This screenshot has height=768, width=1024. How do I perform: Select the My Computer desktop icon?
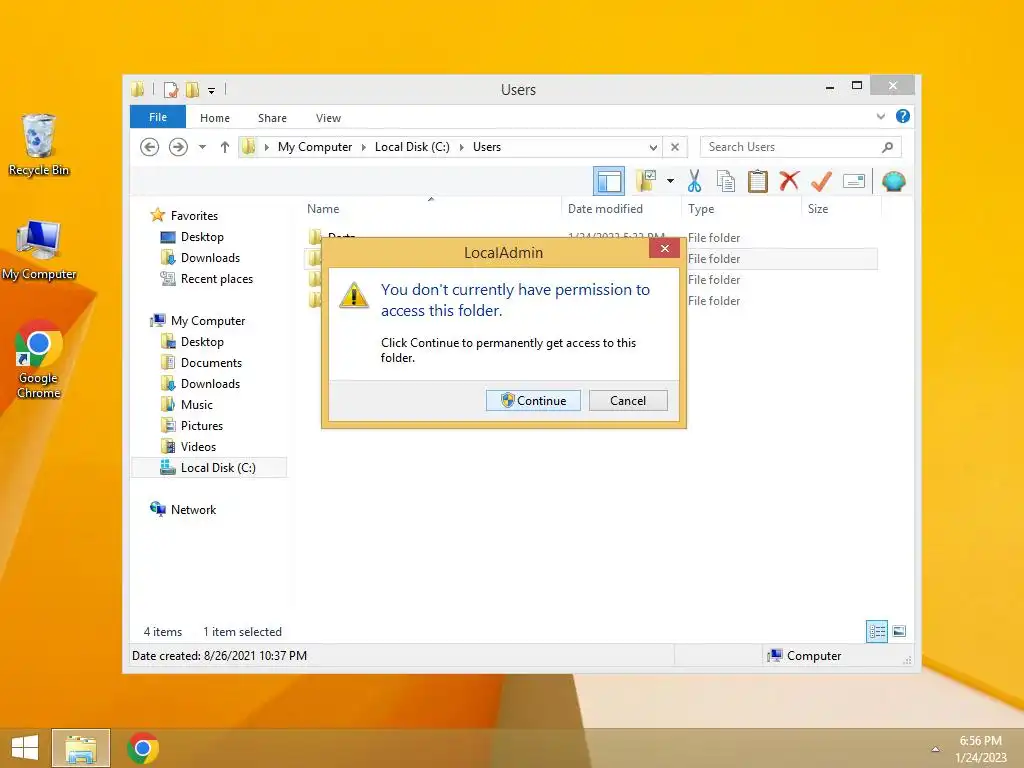(39, 250)
